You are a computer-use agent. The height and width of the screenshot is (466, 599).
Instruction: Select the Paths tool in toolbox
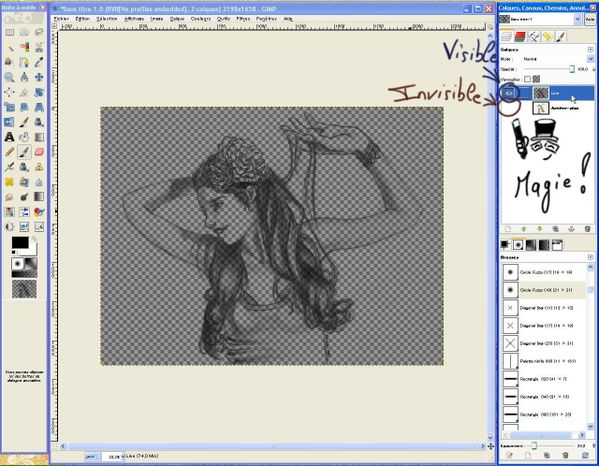(24, 62)
